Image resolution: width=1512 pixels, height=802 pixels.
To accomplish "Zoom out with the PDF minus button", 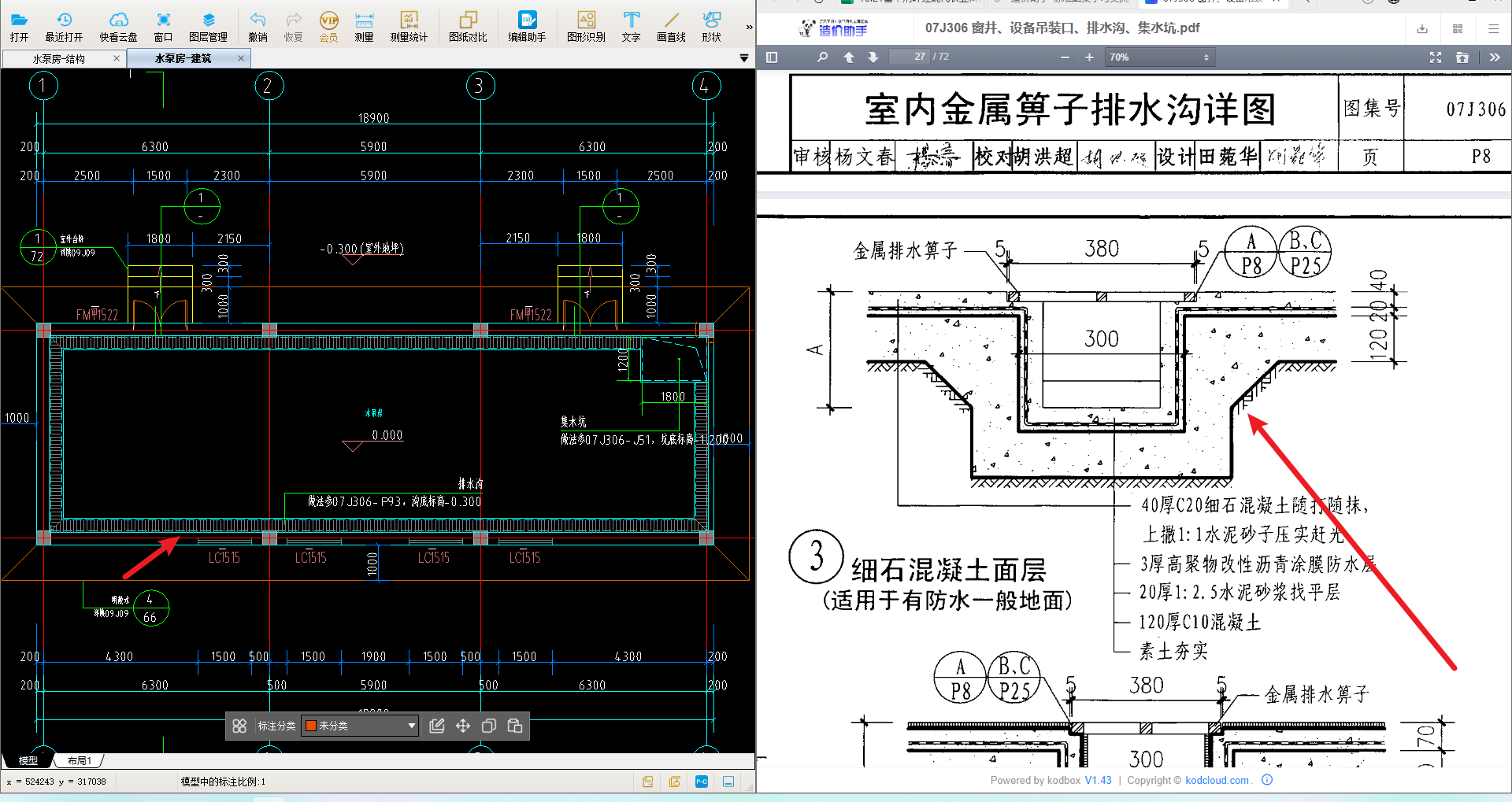I will [x=1065, y=57].
